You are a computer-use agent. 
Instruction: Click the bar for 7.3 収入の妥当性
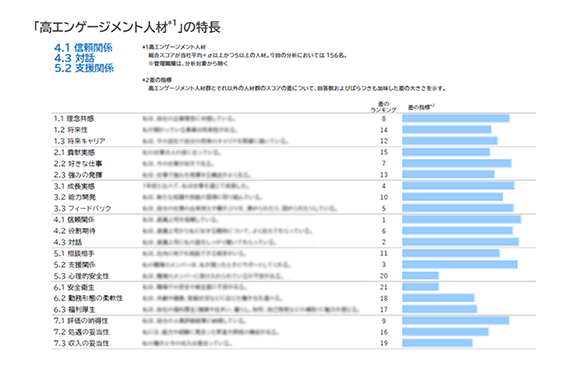point(437,343)
